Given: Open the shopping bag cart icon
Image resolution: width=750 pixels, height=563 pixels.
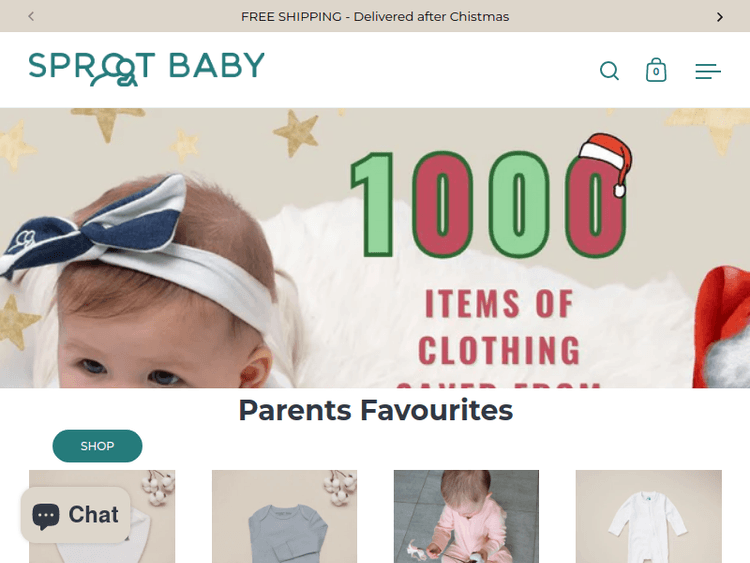Looking at the screenshot, I should click(x=656, y=70).
